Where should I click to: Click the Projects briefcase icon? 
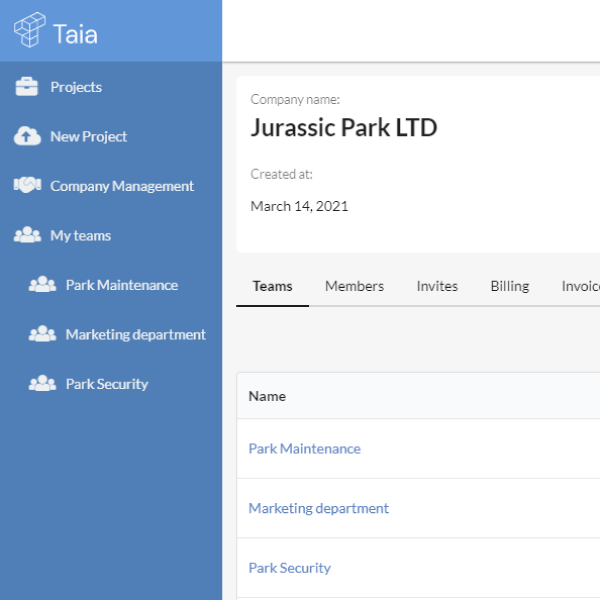point(26,87)
